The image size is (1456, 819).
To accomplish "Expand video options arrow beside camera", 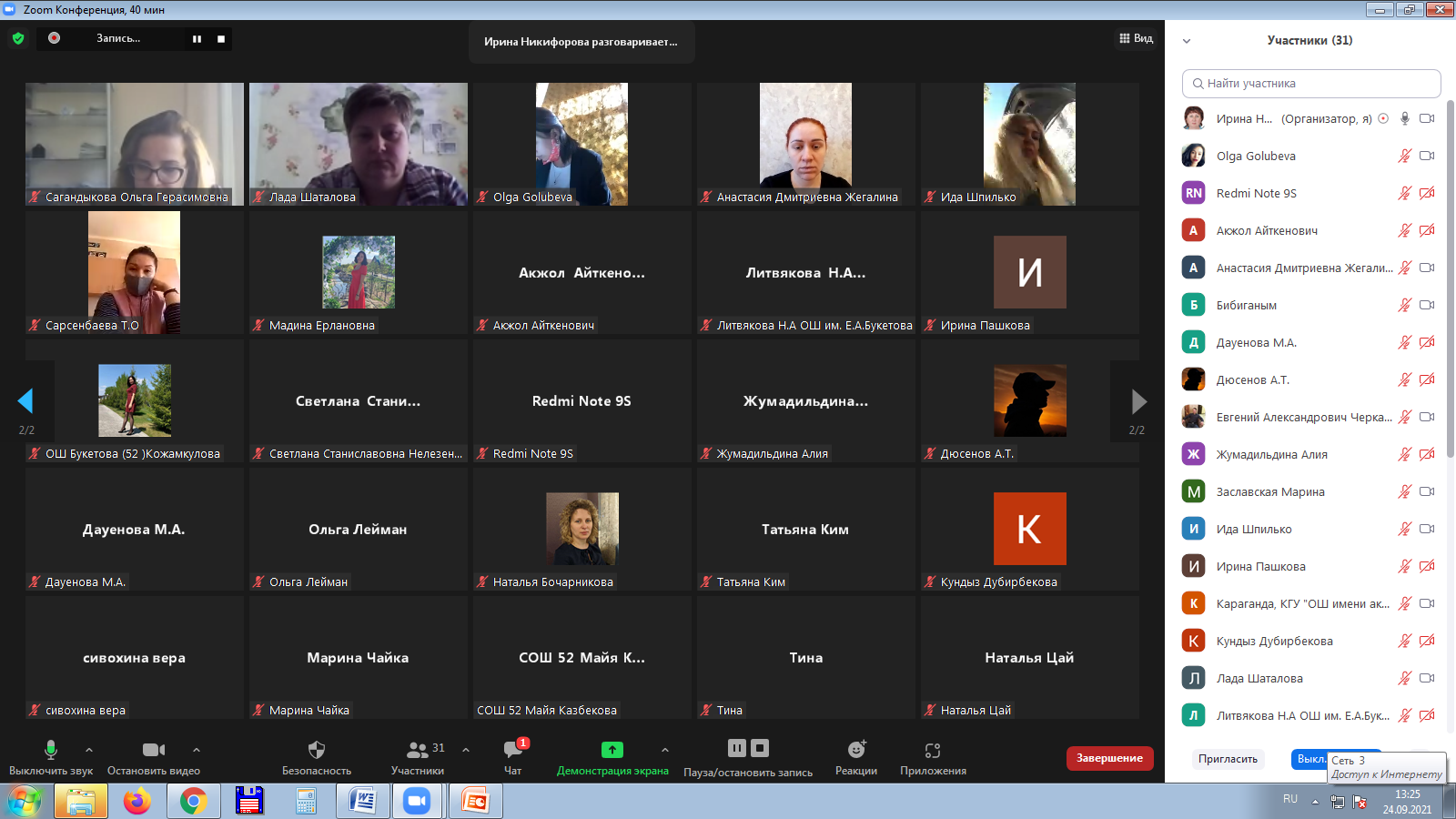I will pos(197,750).
